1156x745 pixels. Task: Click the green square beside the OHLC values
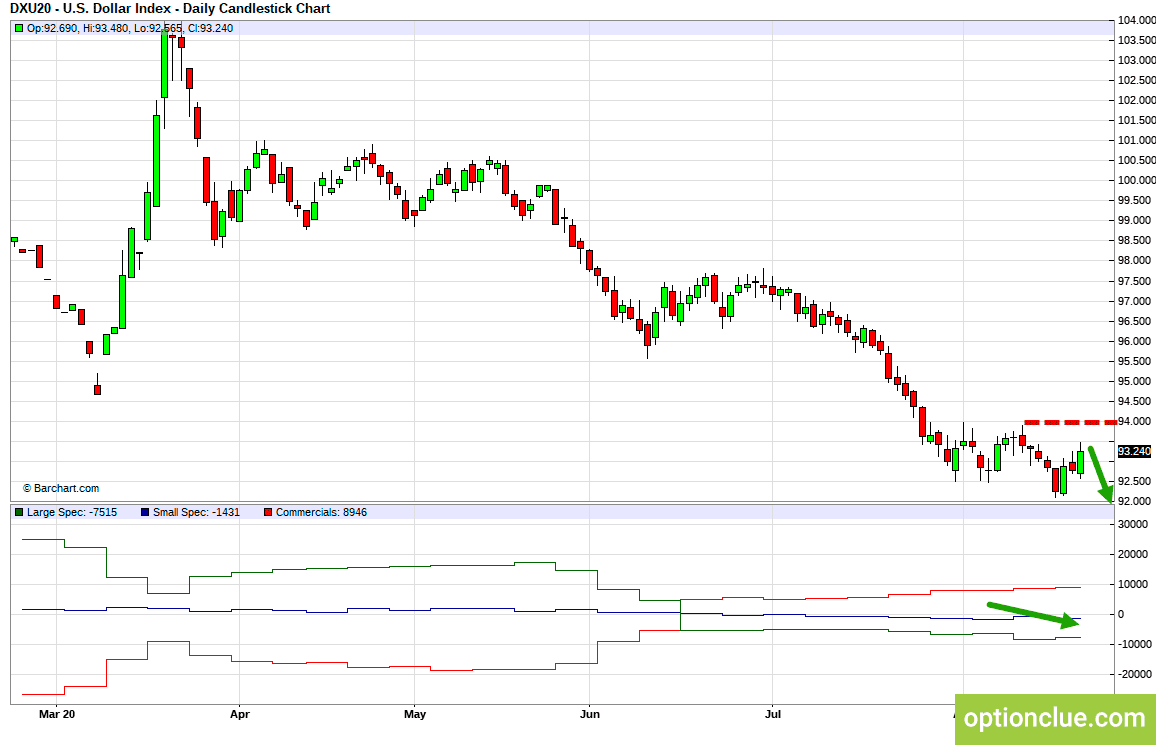pos(18,28)
